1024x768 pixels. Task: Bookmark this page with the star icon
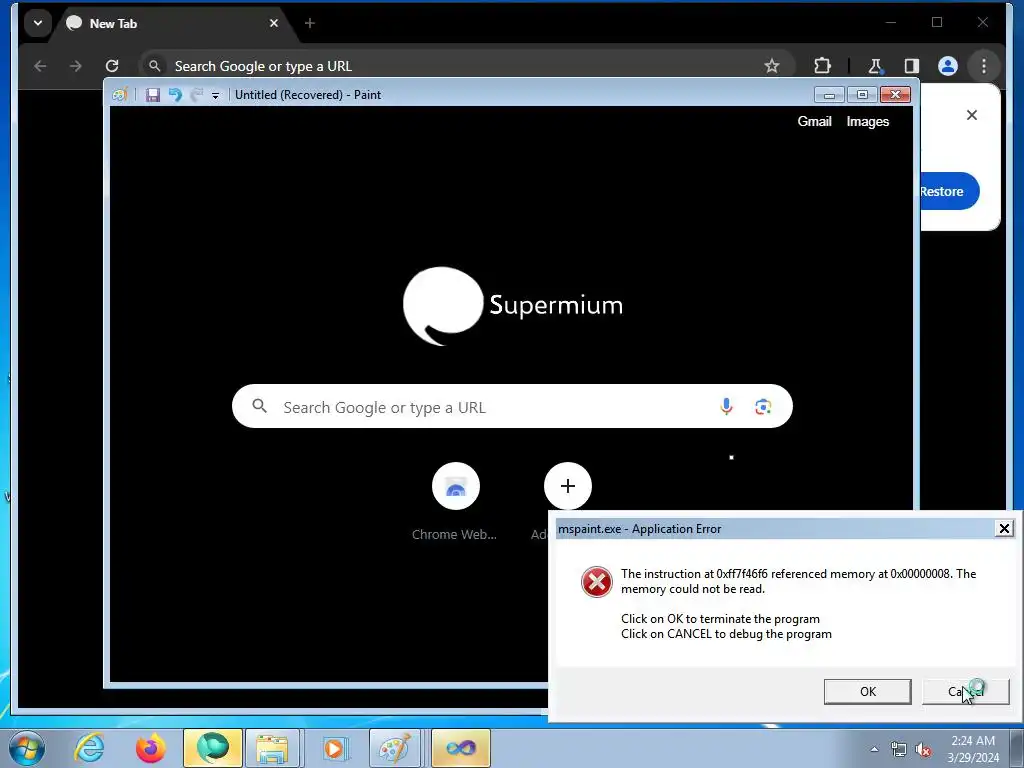pos(772,66)
